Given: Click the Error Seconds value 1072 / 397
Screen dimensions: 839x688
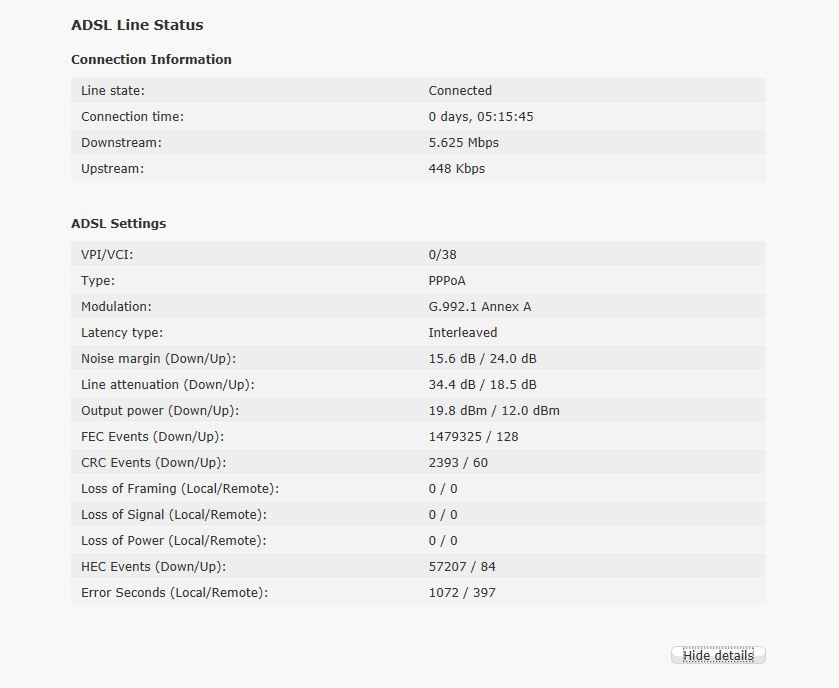Looking at the screenshot, I should pyautogui.click(x=462, y=593).
